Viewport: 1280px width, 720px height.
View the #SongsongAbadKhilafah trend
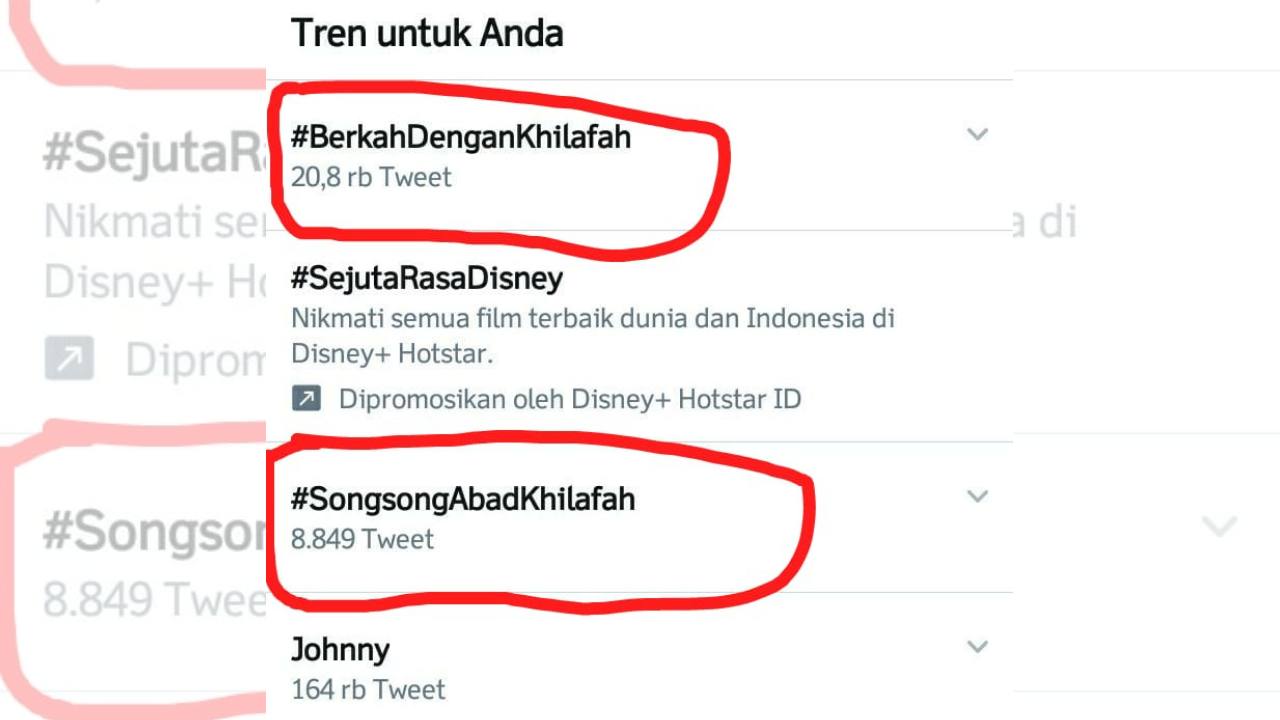coord(463,499)
